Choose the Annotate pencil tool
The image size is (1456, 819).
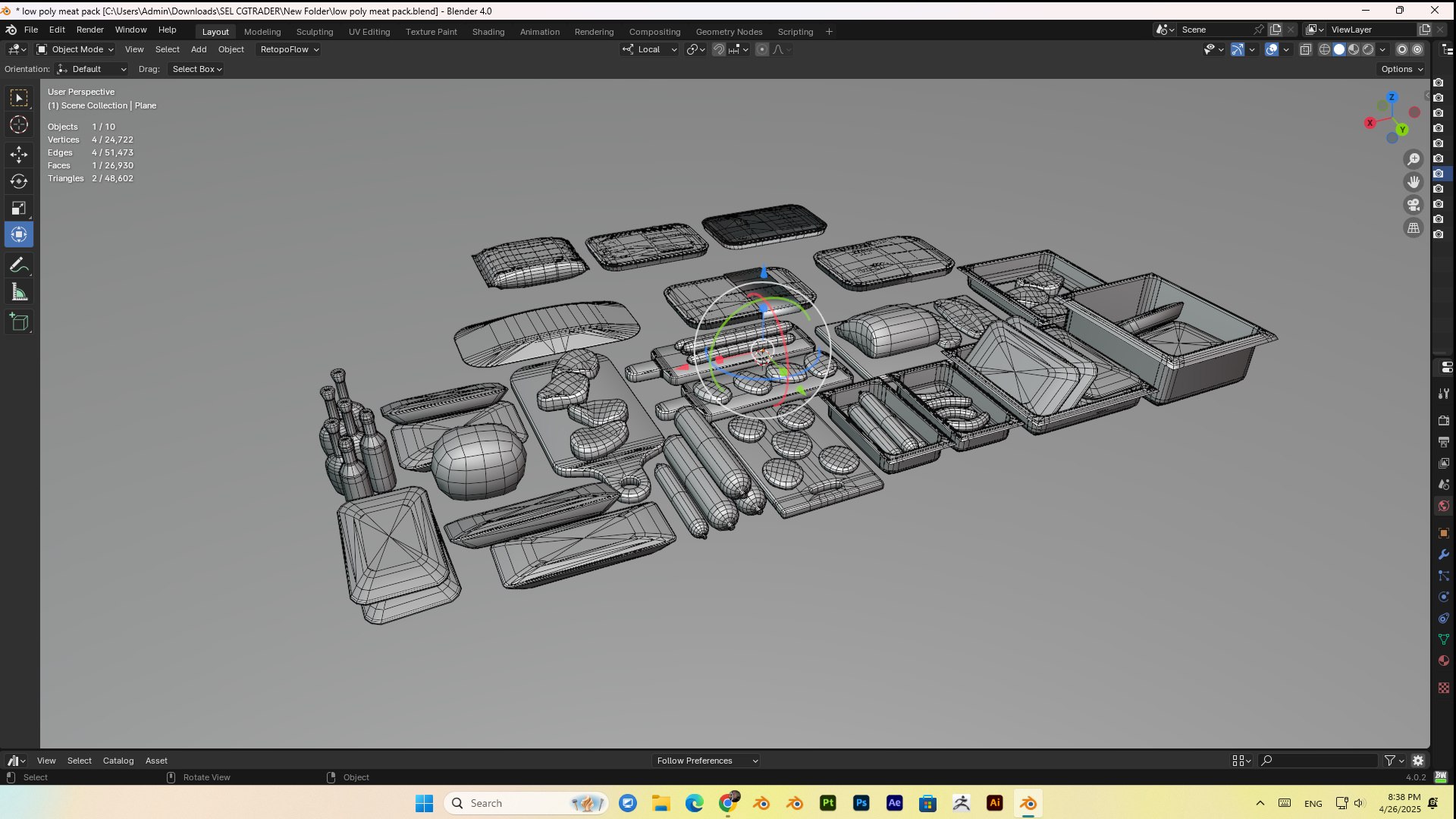tap(19, 265)
